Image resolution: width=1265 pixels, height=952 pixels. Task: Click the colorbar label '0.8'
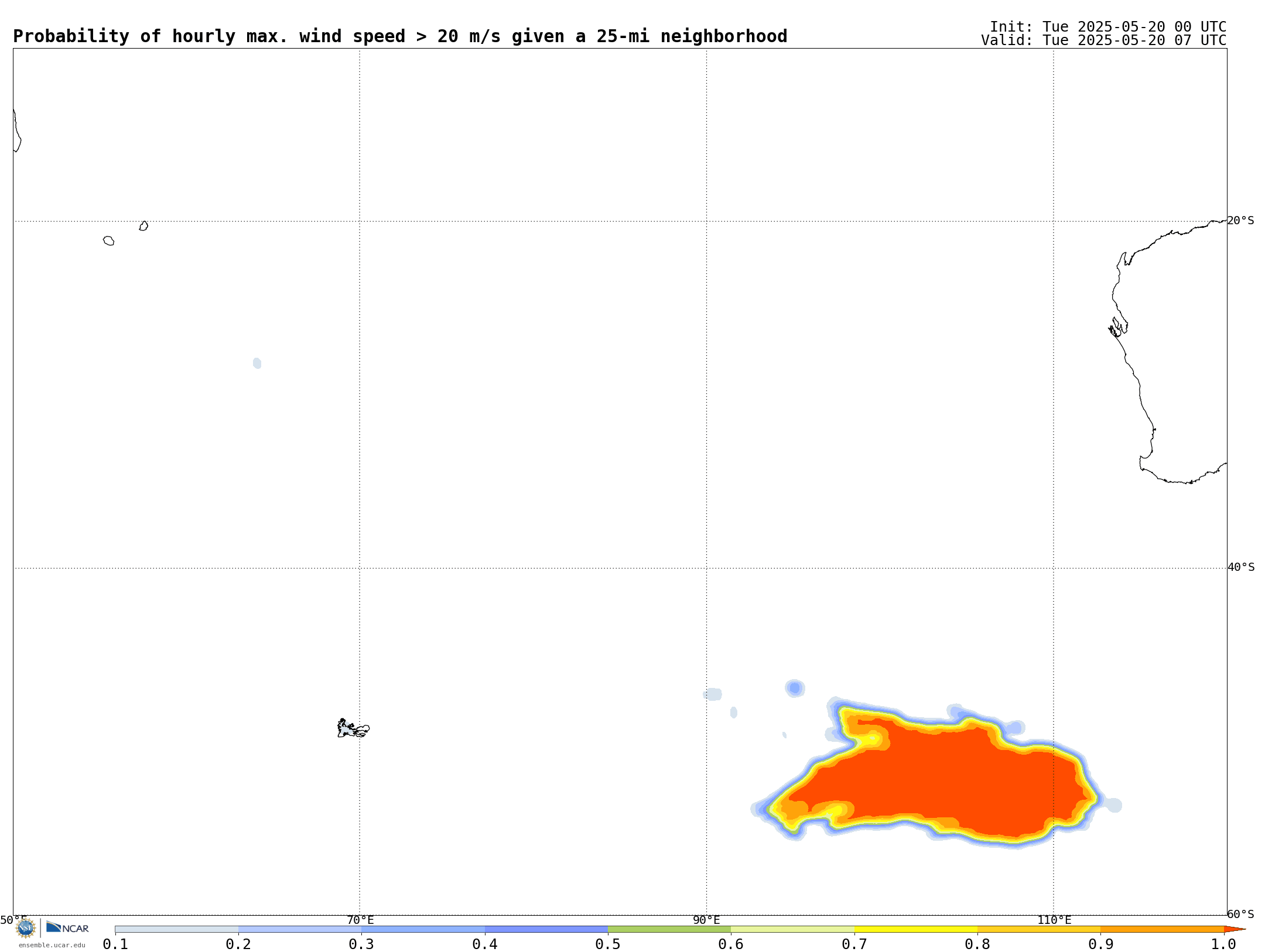tap(977, 944)
